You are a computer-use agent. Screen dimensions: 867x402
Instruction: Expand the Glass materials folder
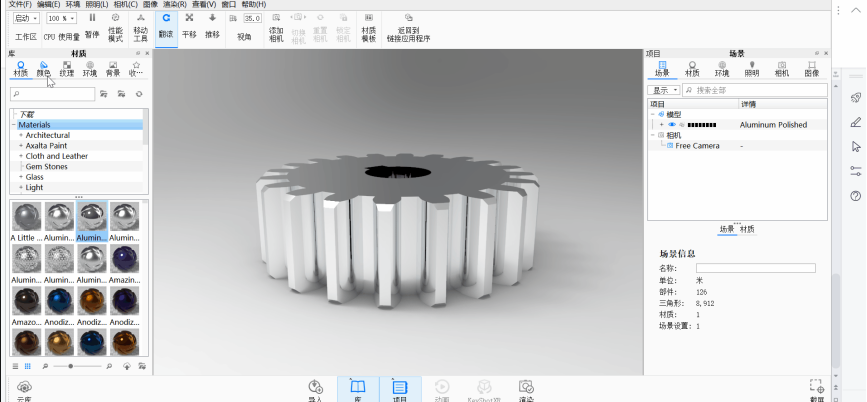click(x=21, y=177)
